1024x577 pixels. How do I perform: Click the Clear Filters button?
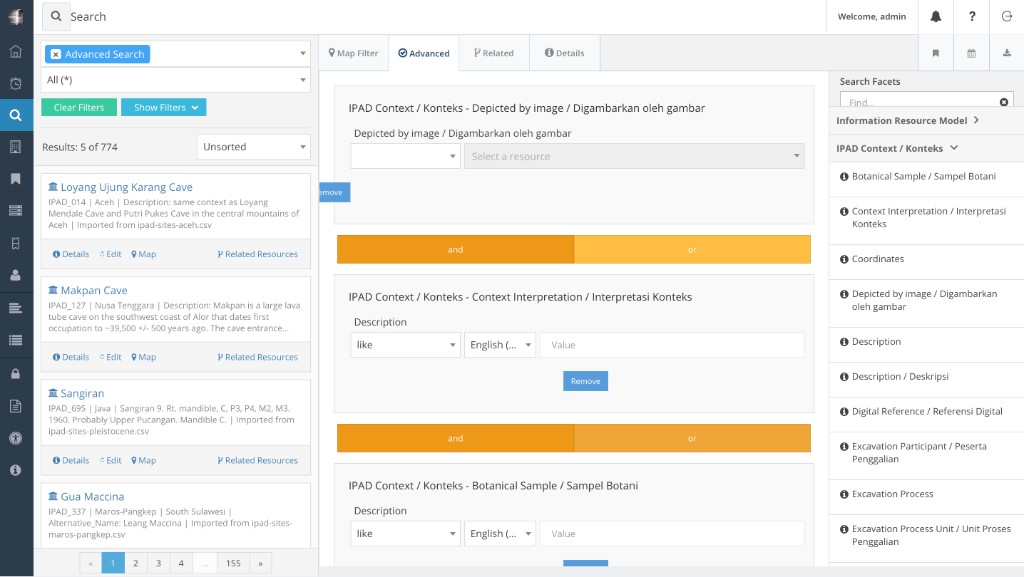(x=79, y=108)
